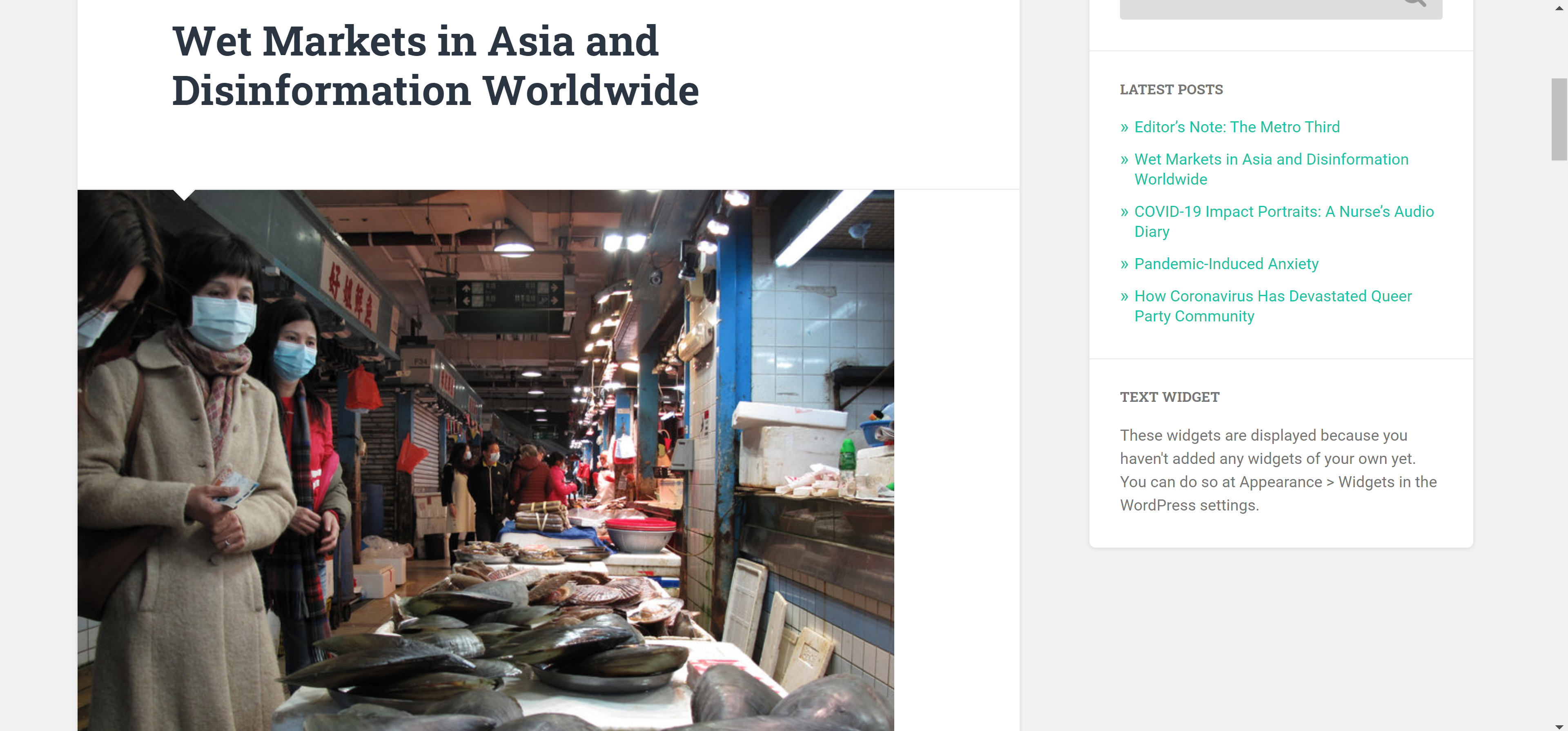Open How Coronavirus Has Devastated Queer Party Community
Viewport: 1568px width, 731px height.
[1272, 296]
